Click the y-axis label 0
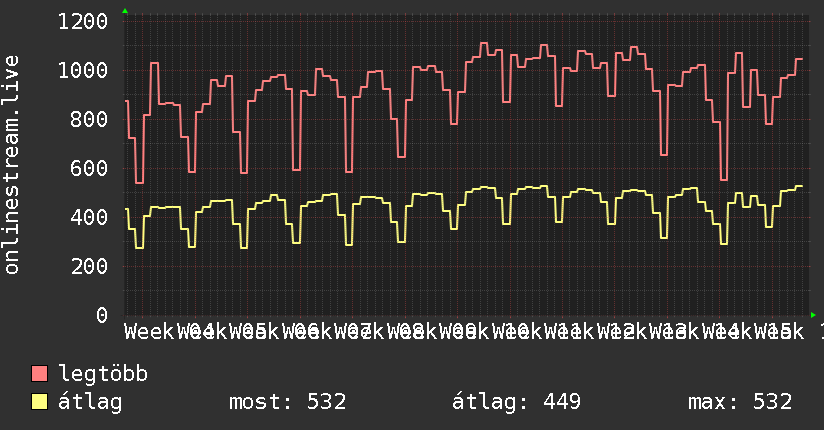Viewport: 824px width, 430px height. click(x=102, y=315)
